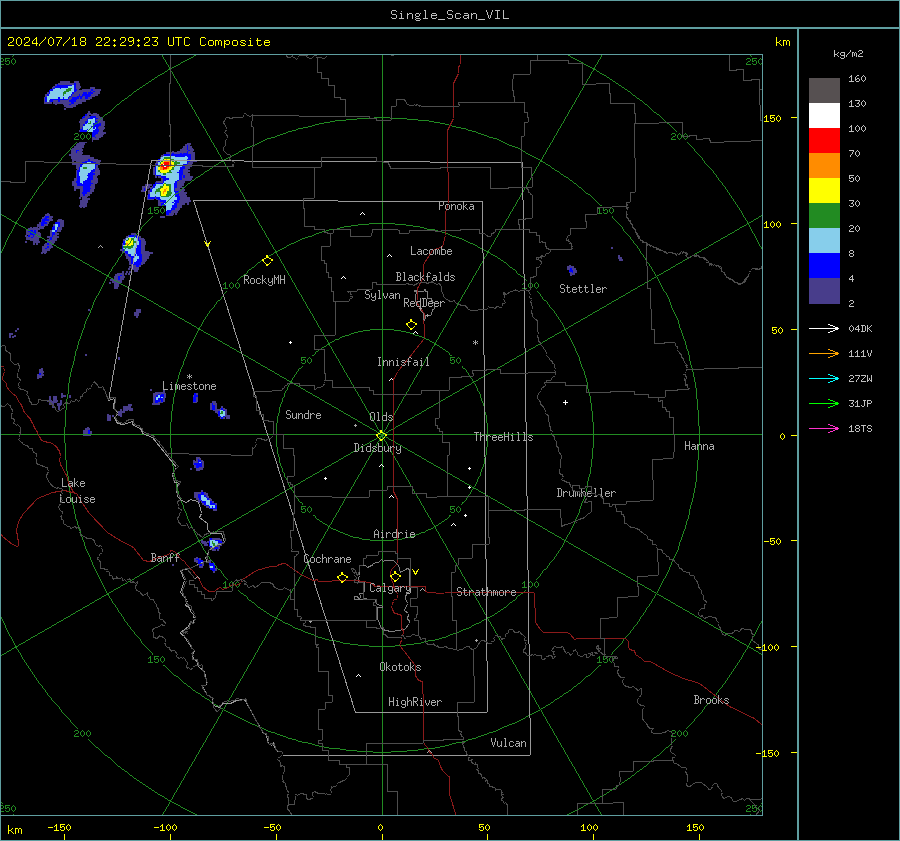Click the green 31JP arrow in legend
Screen dimensions: 900x841
(x=824, y=404)
